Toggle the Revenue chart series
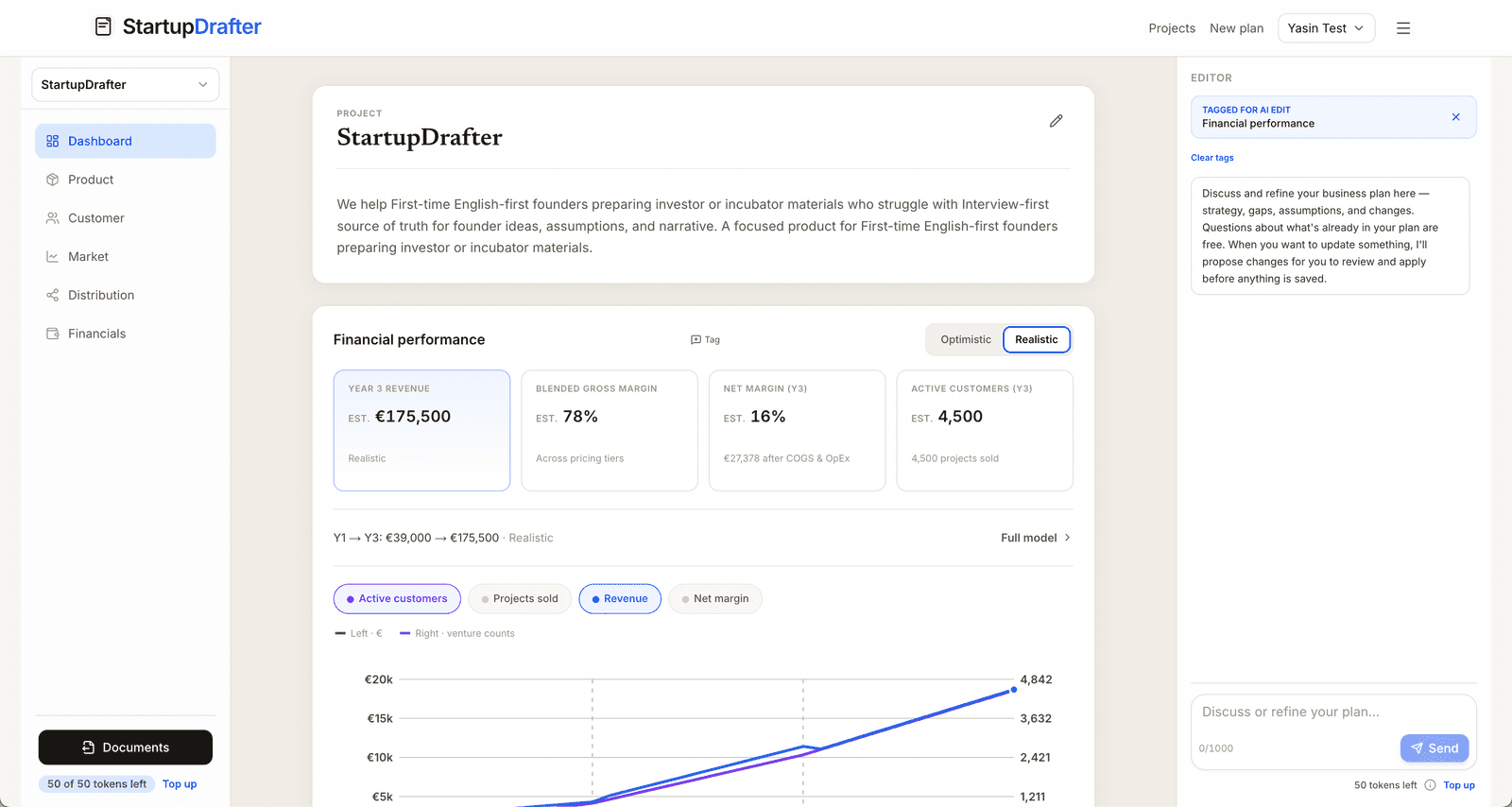Viewport: 1512px width, 807px height. [x=620, y=598]
